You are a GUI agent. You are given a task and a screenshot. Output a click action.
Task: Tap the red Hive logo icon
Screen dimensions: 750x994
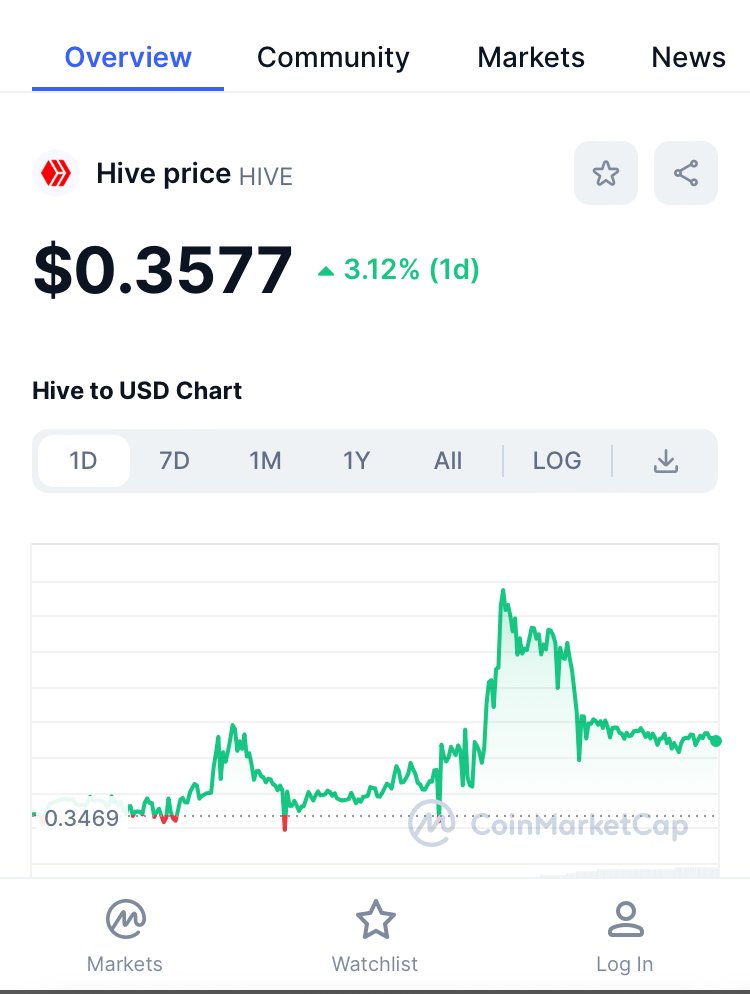tap(56, 173)
